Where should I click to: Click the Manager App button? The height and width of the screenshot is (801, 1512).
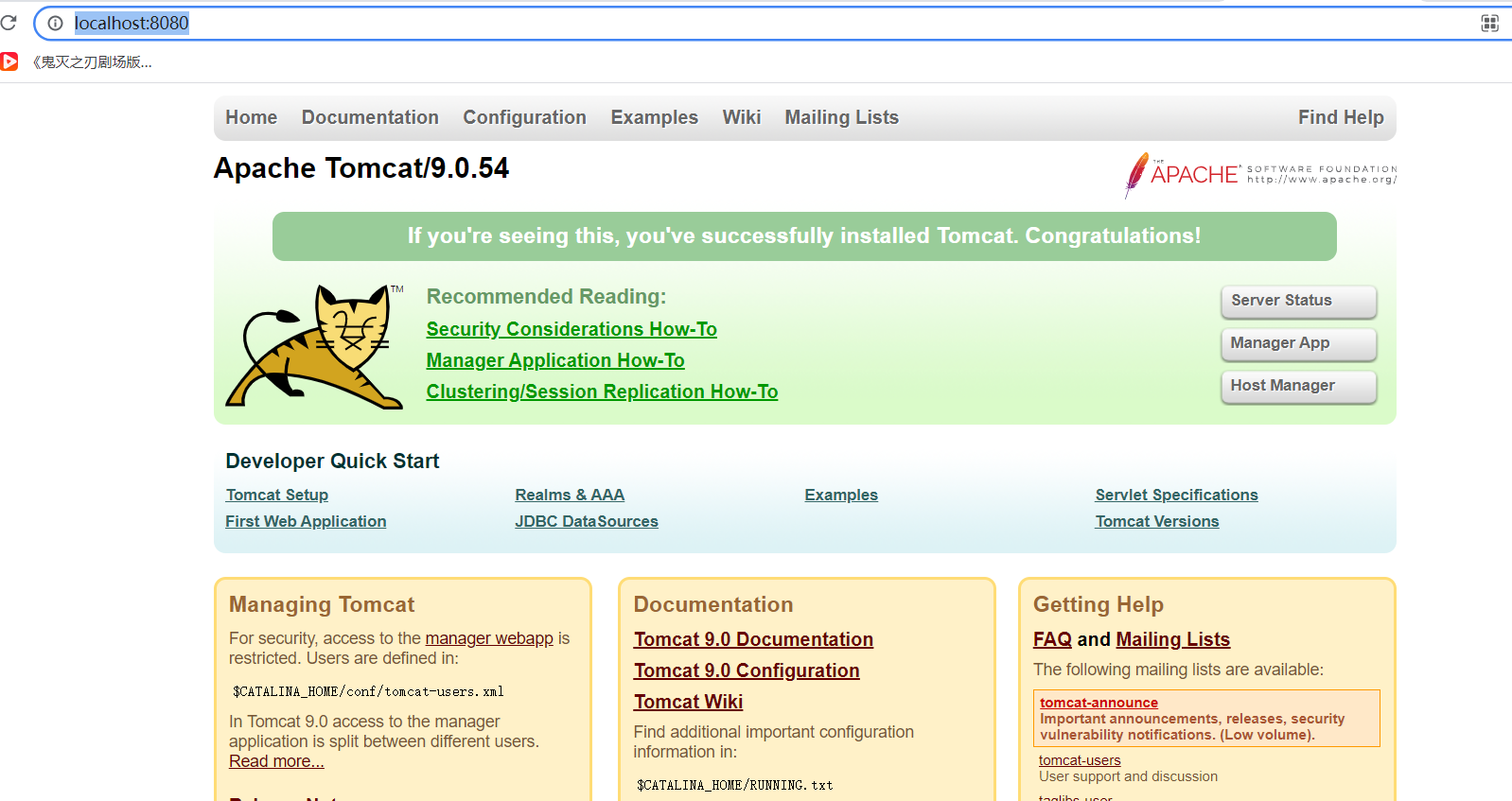coord(1298,343)
